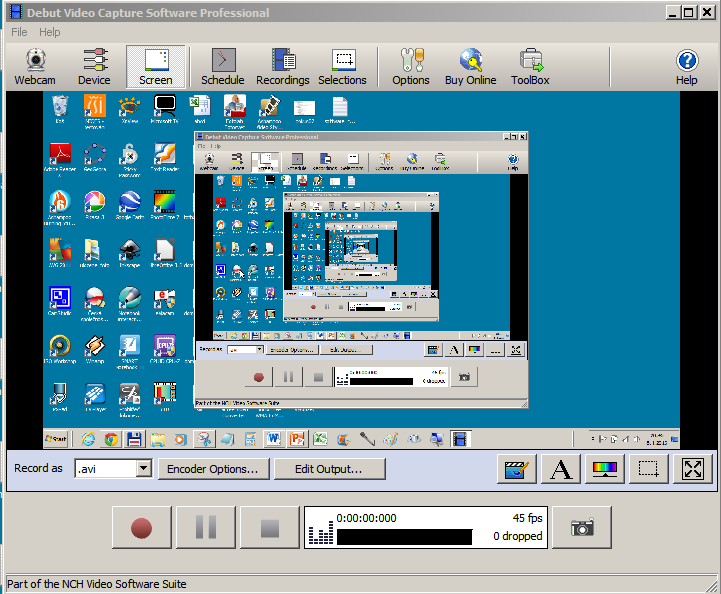
Task: Click the audio level meter
Action: coord(321,532)
